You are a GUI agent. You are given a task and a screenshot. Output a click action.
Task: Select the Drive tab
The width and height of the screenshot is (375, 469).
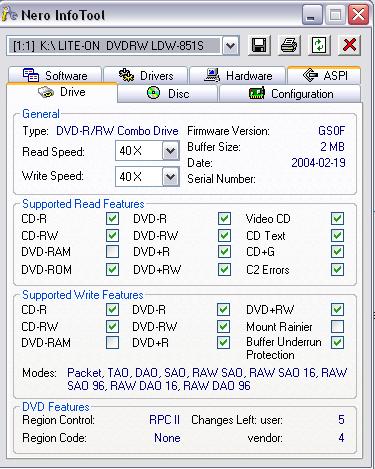(62, 92)
